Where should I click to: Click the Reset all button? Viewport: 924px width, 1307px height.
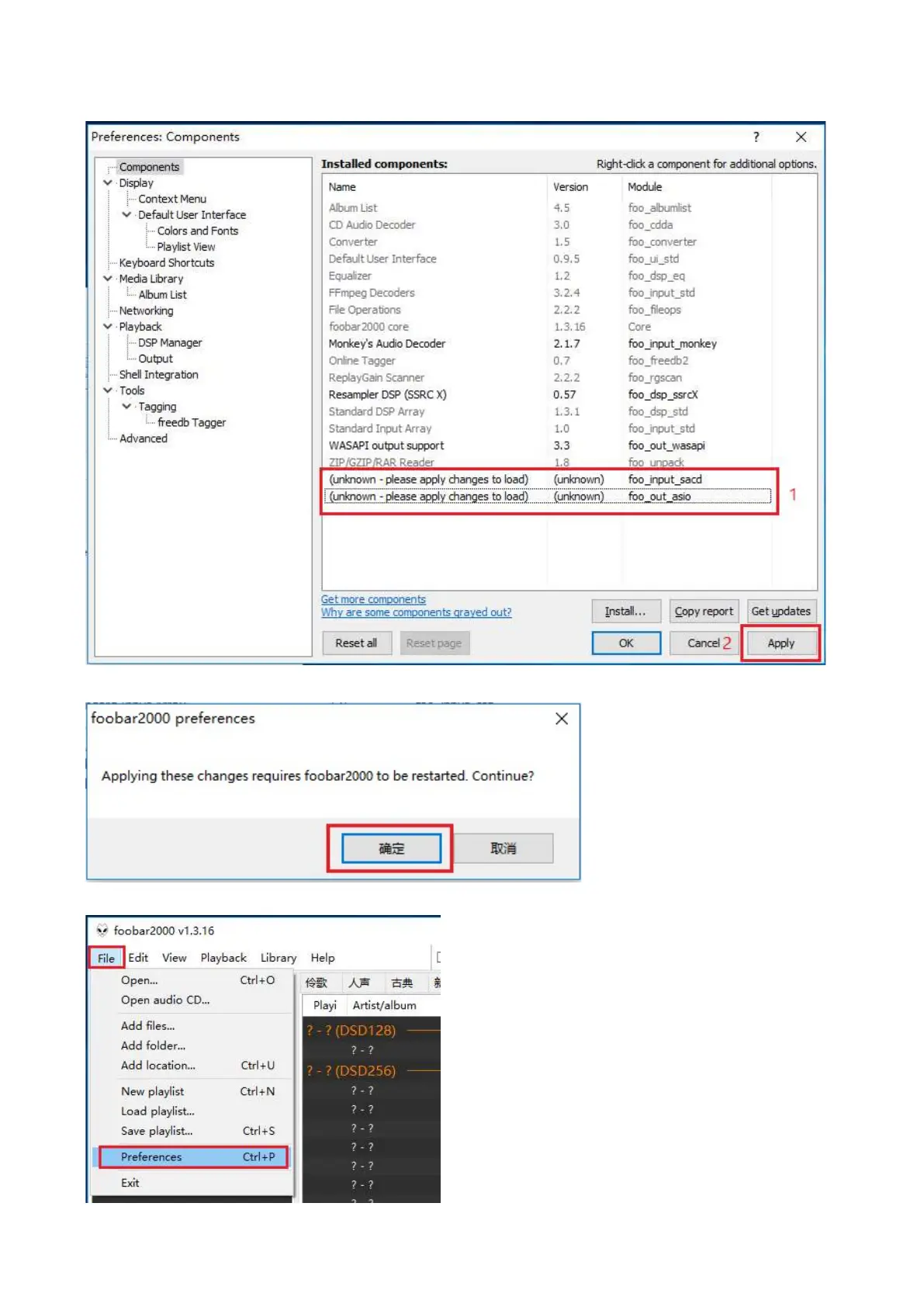(x=356, y=643)
